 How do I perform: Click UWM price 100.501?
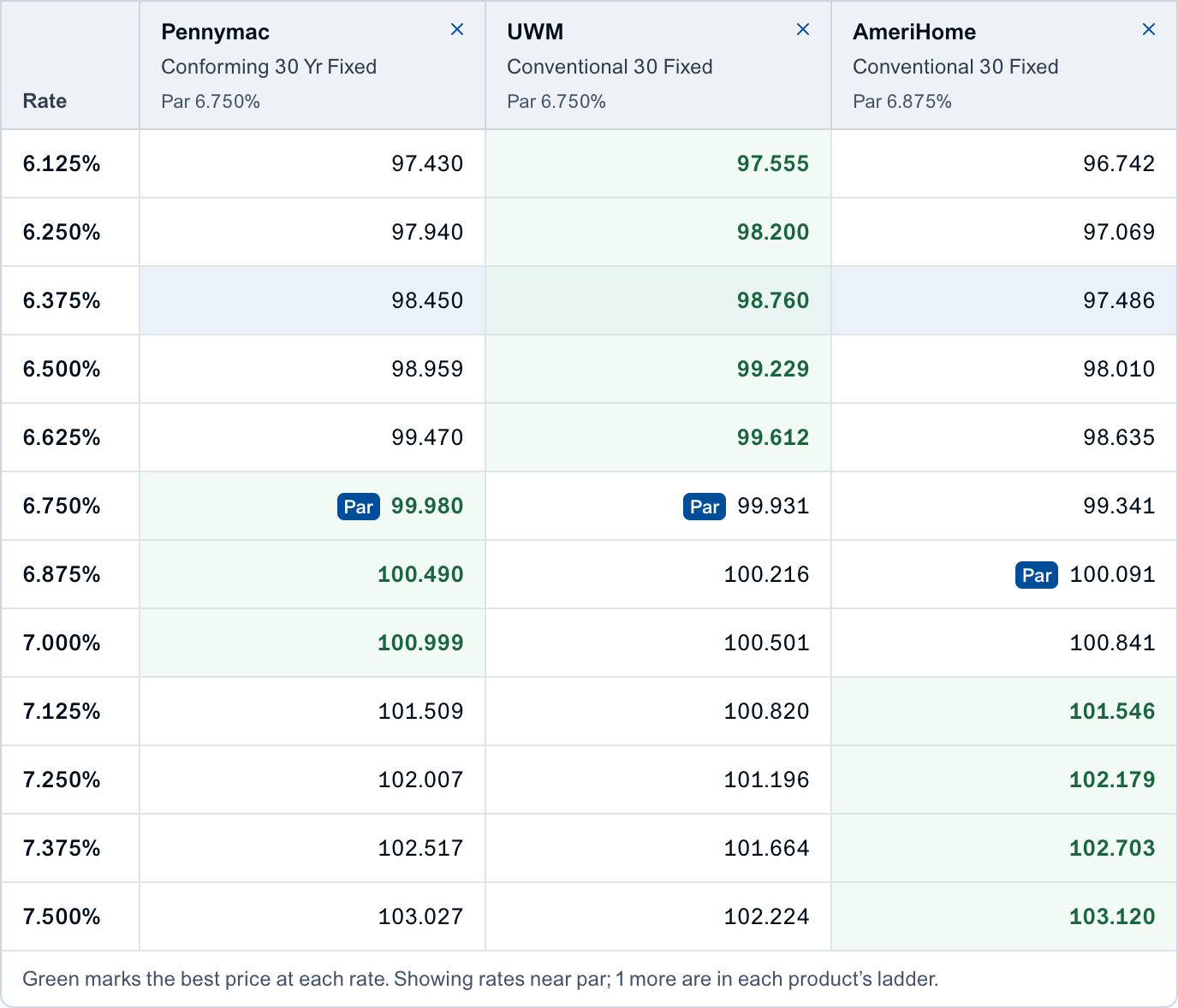point(766,643)
